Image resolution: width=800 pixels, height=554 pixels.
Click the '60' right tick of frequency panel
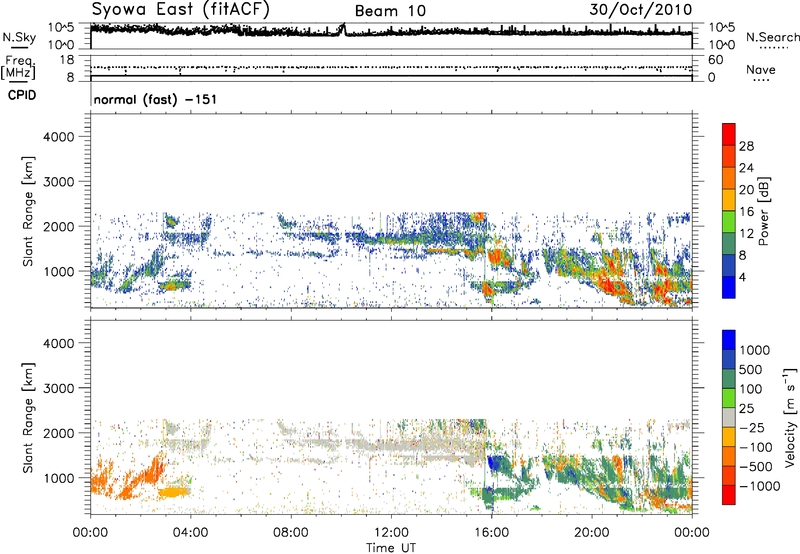click(716, 60)
